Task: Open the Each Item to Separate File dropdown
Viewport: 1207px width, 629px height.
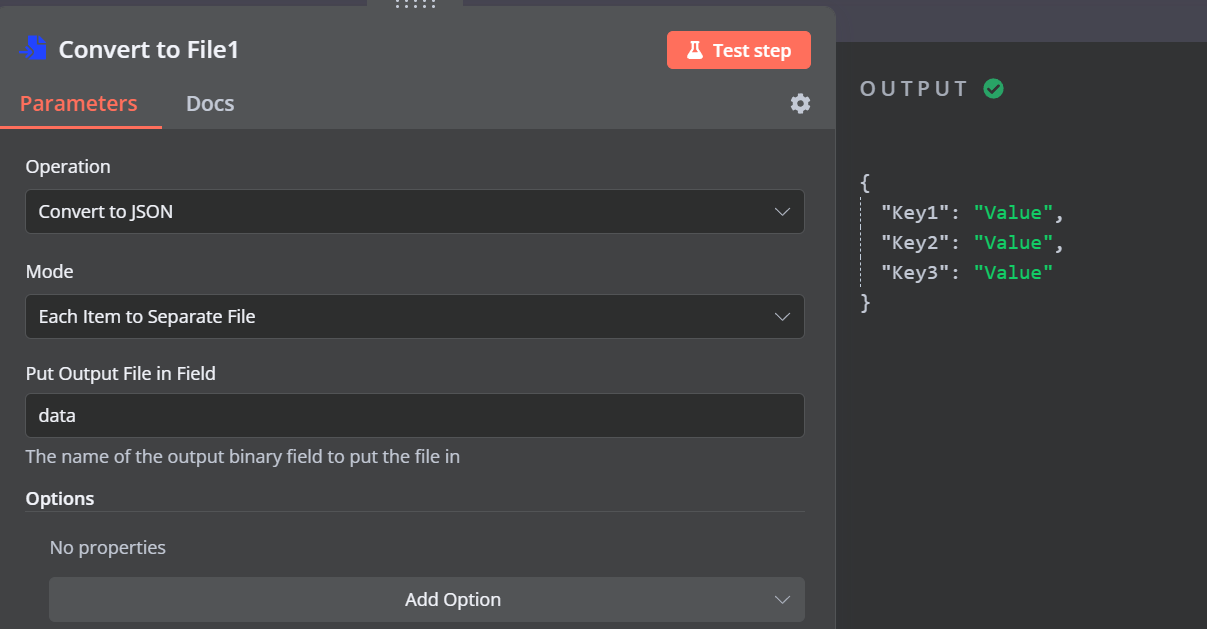Action: click(415, 316)
